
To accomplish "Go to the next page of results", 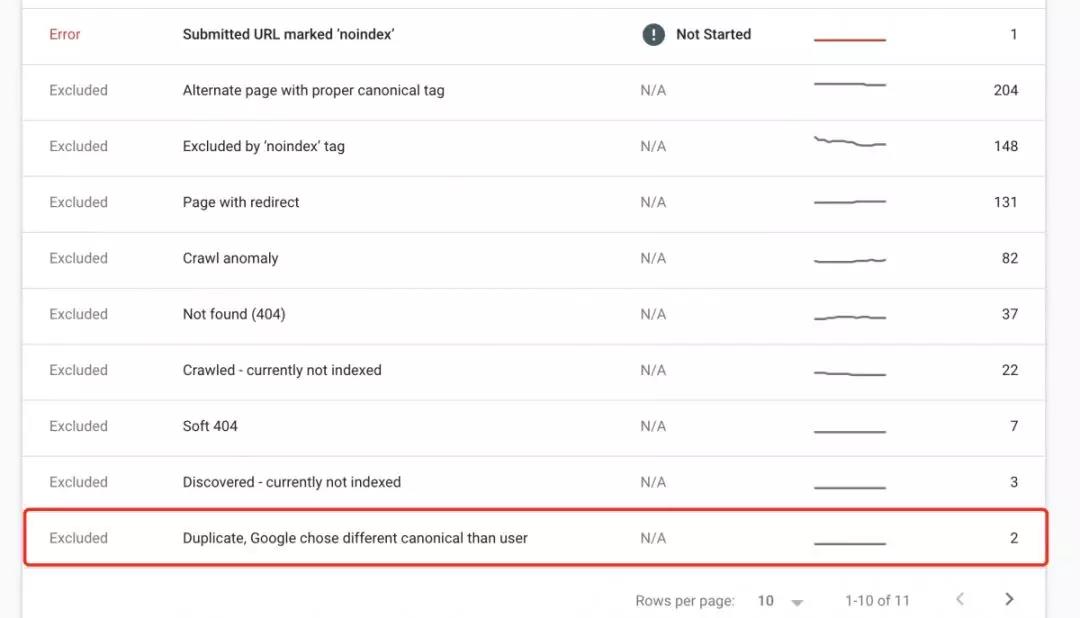I will (1009, 599).
